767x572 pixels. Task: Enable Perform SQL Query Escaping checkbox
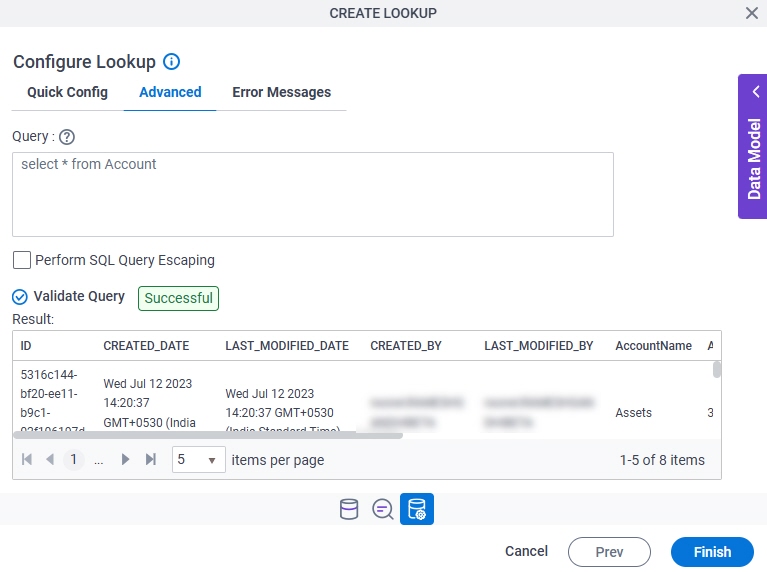pyautogui.click(x=22, y=260)
